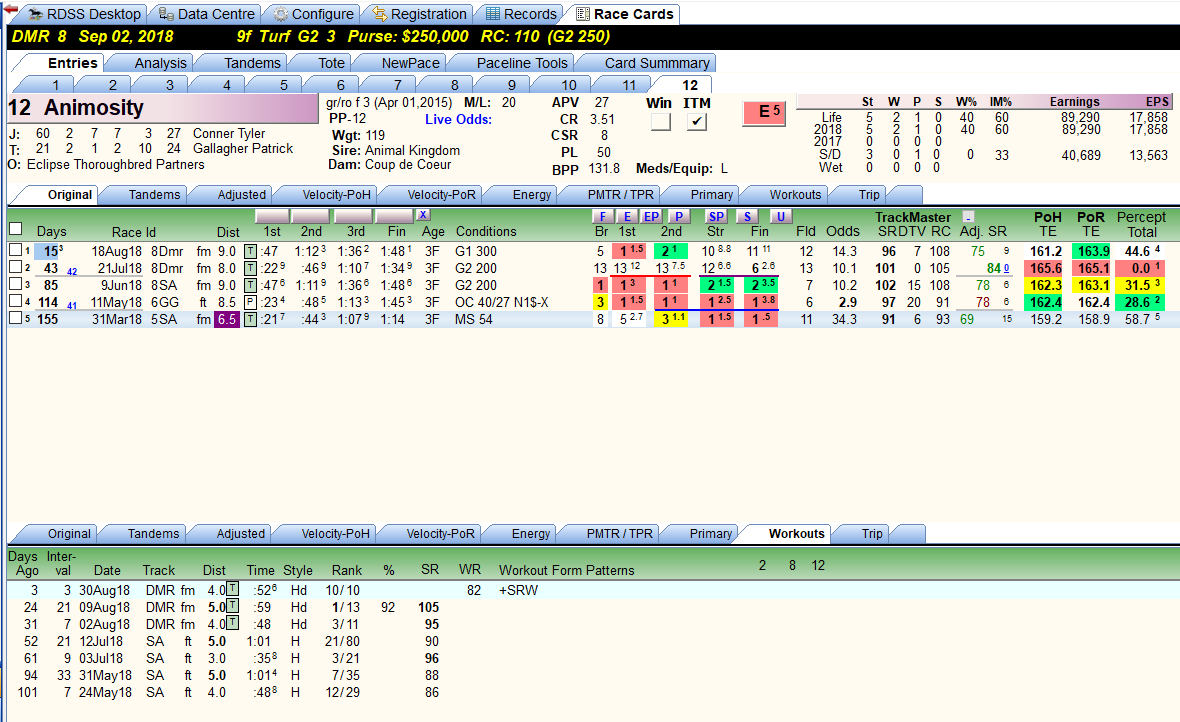Click the EP column toggle button

(x=651, y=217)
